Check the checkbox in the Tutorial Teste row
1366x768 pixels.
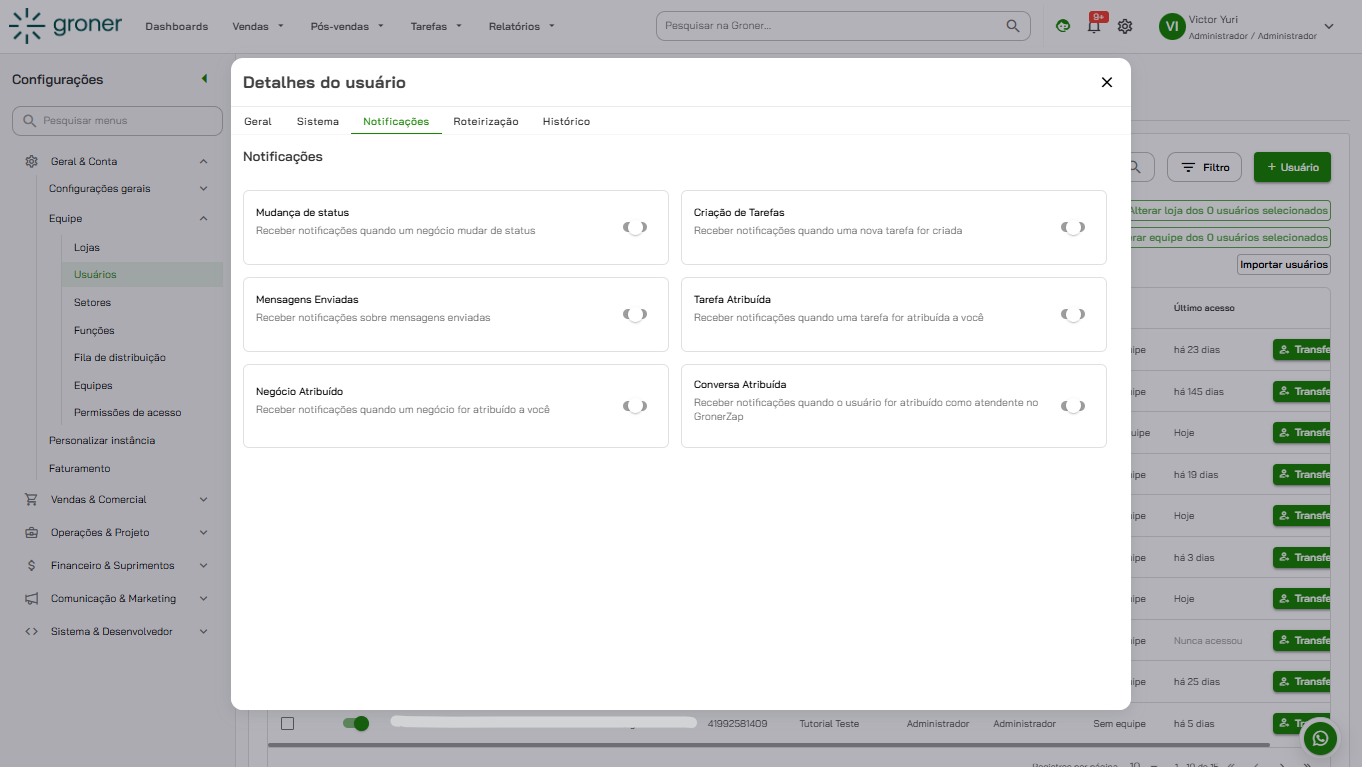pyautogui.click(x=287, y=723)
